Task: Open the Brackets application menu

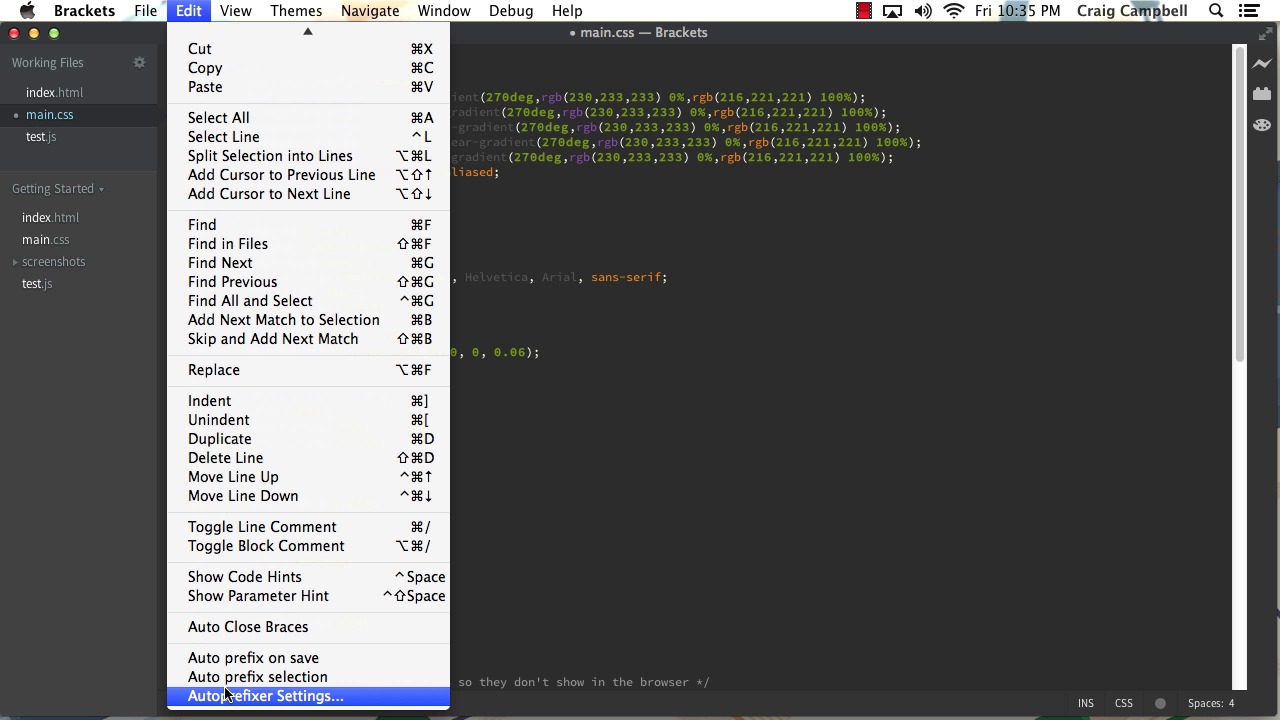Action: 84,11
